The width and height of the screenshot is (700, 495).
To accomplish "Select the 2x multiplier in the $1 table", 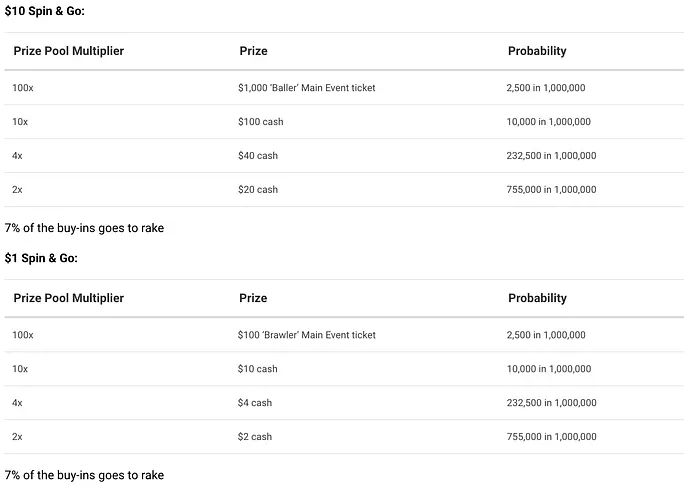I will (x=18, y=437).
